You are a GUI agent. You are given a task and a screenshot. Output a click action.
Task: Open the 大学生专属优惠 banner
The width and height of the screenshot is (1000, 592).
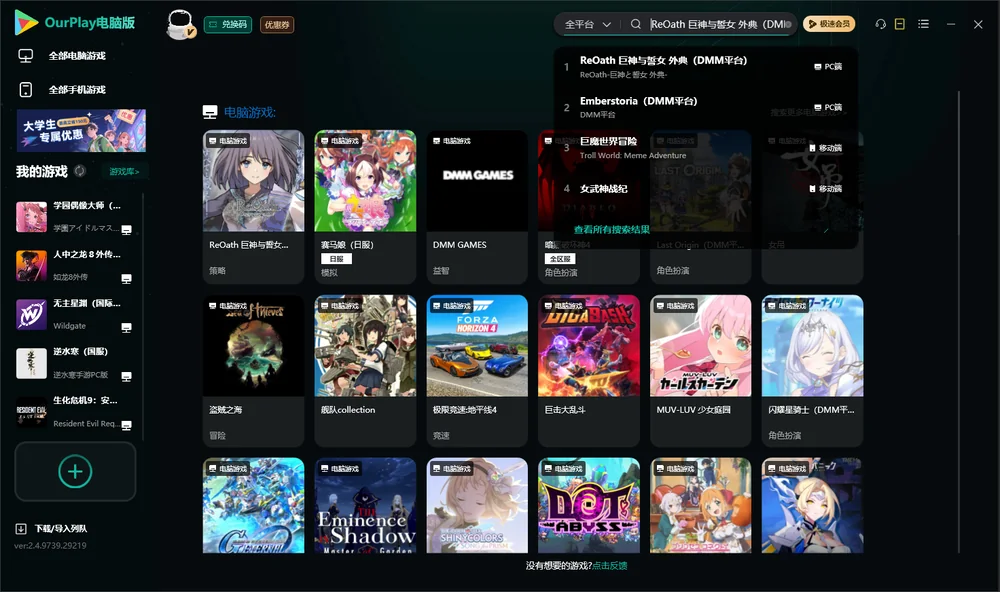tap(81, 131)
